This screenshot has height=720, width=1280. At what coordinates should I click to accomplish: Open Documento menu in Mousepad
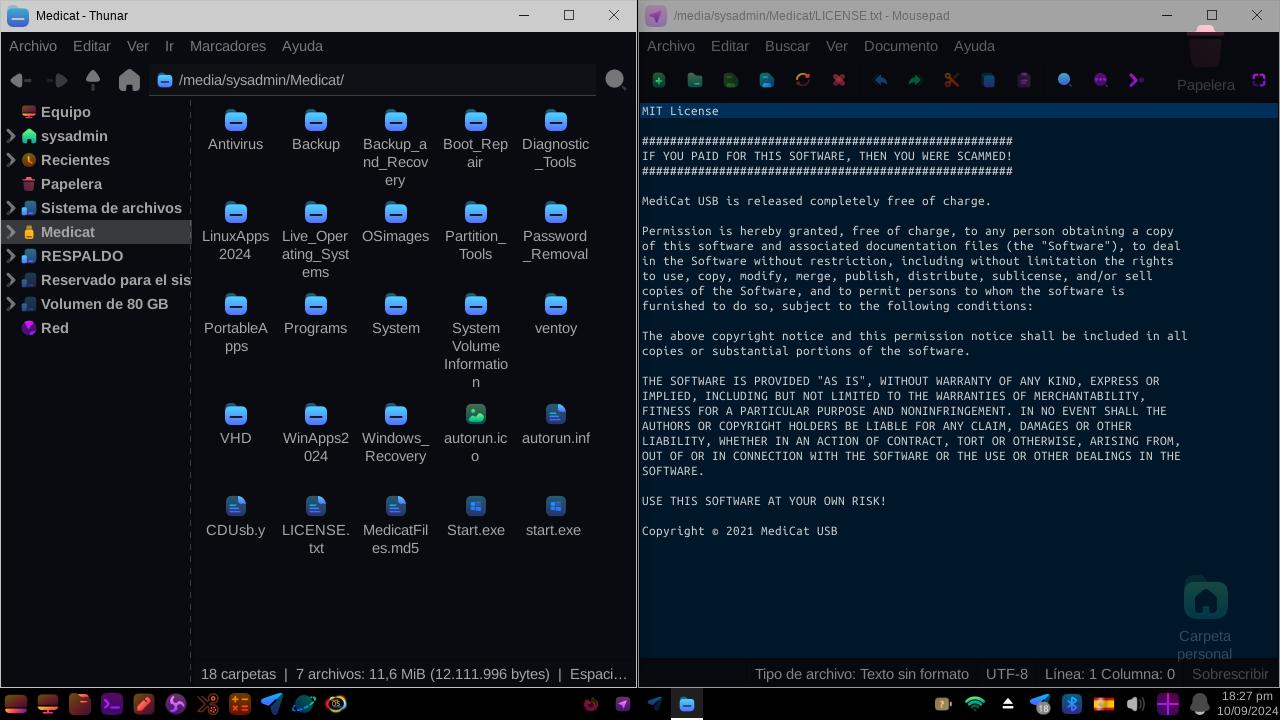pyautogui.click(x=901, y=46)
